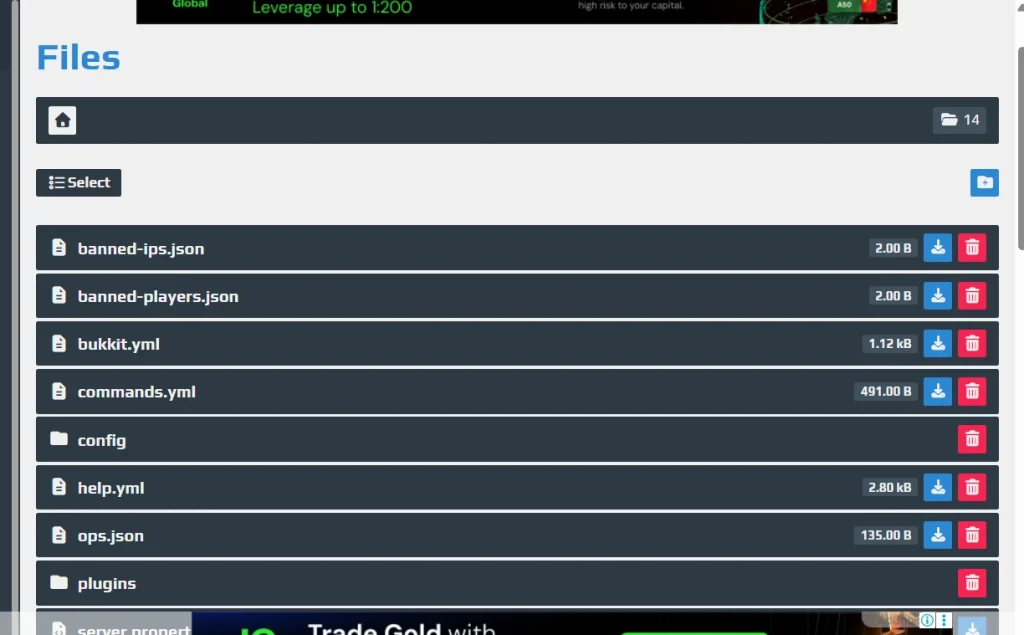
Task: Open the config folder
Action: click(102, 441)
